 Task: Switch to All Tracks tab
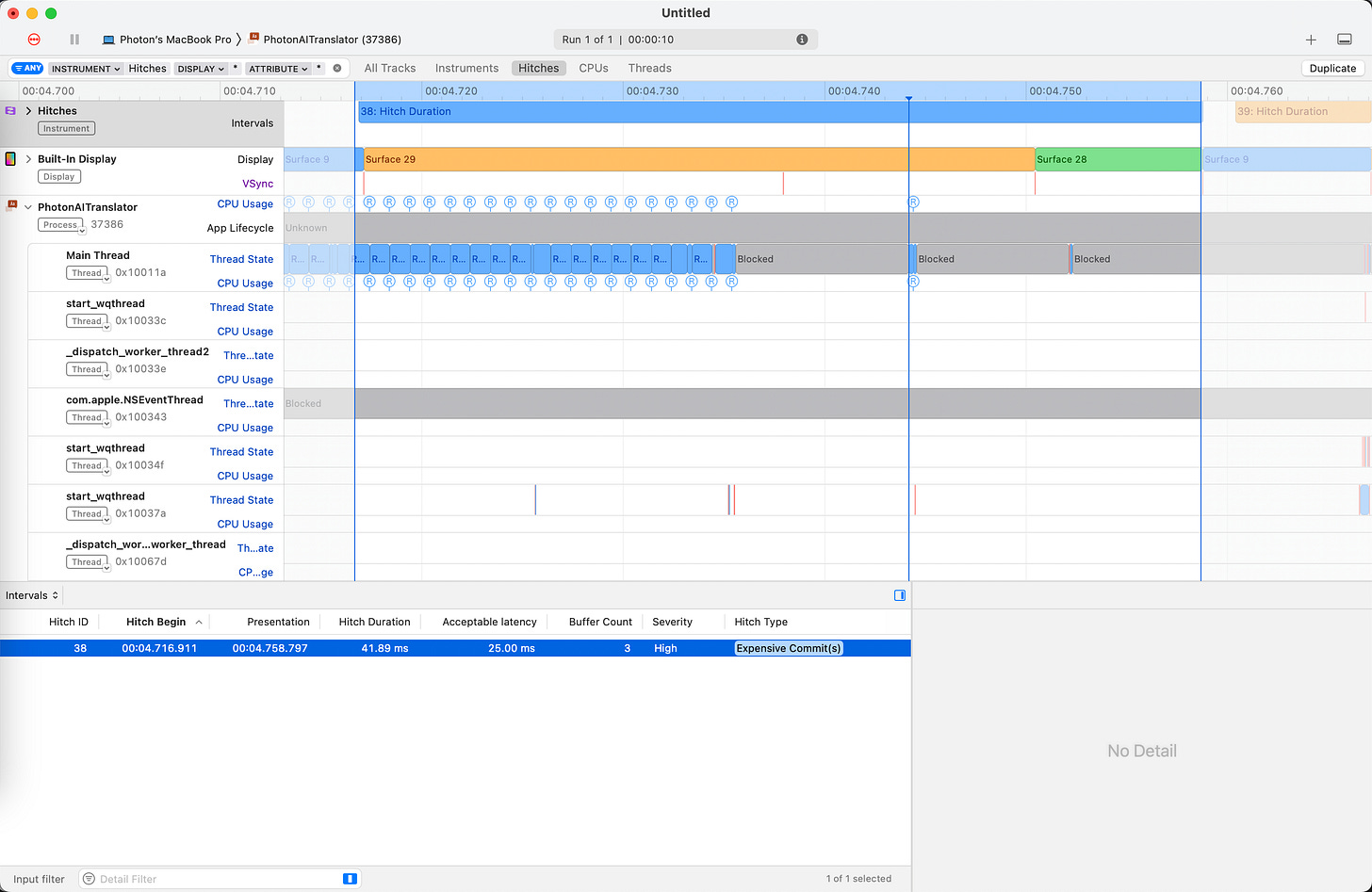[390, 68]
